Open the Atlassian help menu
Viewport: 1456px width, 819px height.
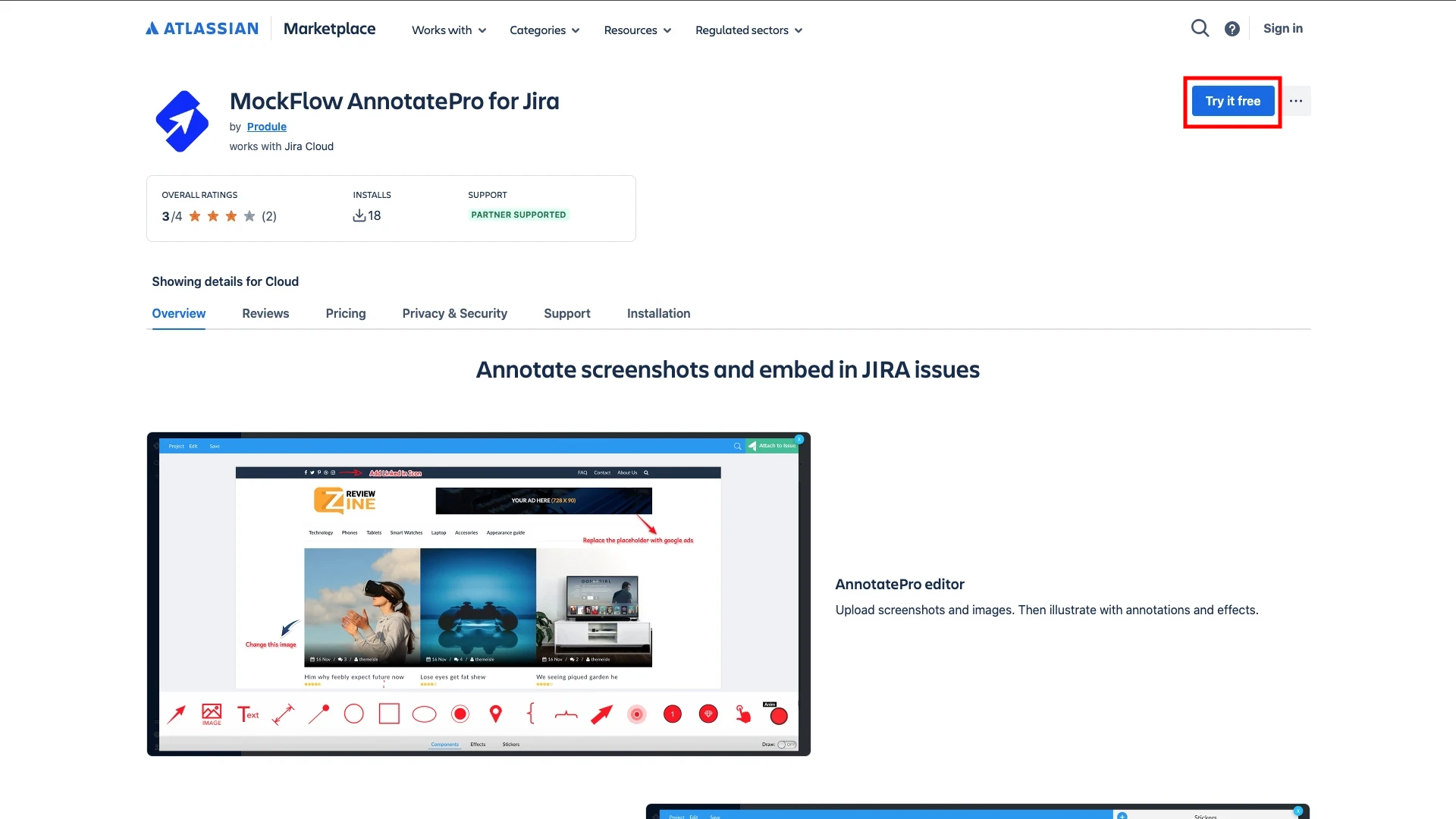pyautogui.click(x=1232, y=28)
